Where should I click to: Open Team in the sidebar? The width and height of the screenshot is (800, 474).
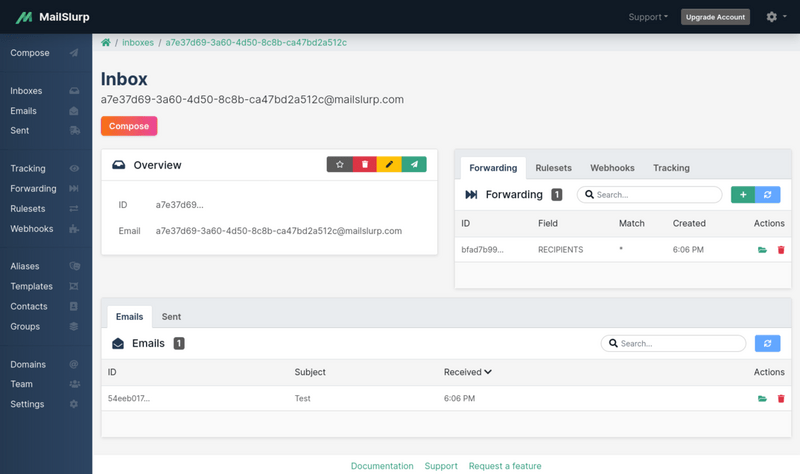[45, 384]
